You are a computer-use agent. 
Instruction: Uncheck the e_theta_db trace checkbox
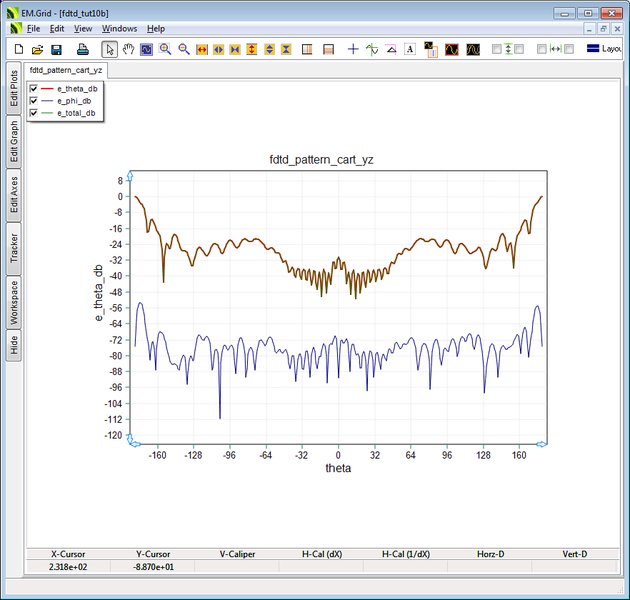click(x=35, y=89)
